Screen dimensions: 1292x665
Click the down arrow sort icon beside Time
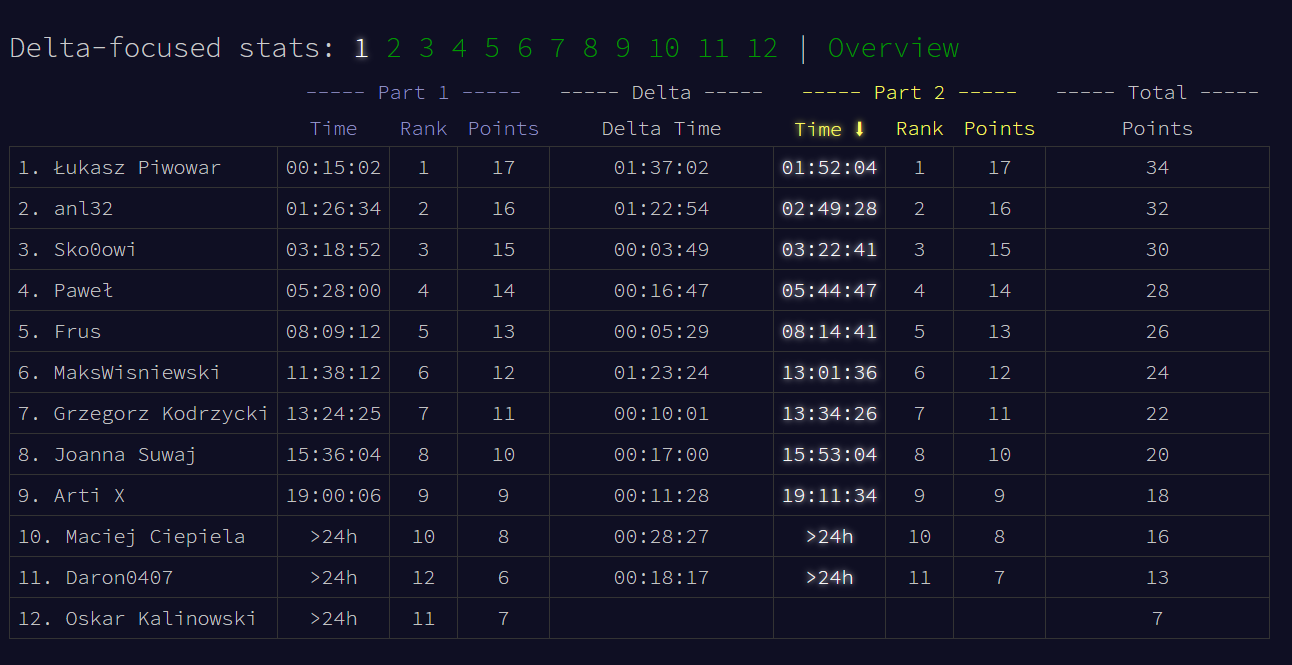859,129
